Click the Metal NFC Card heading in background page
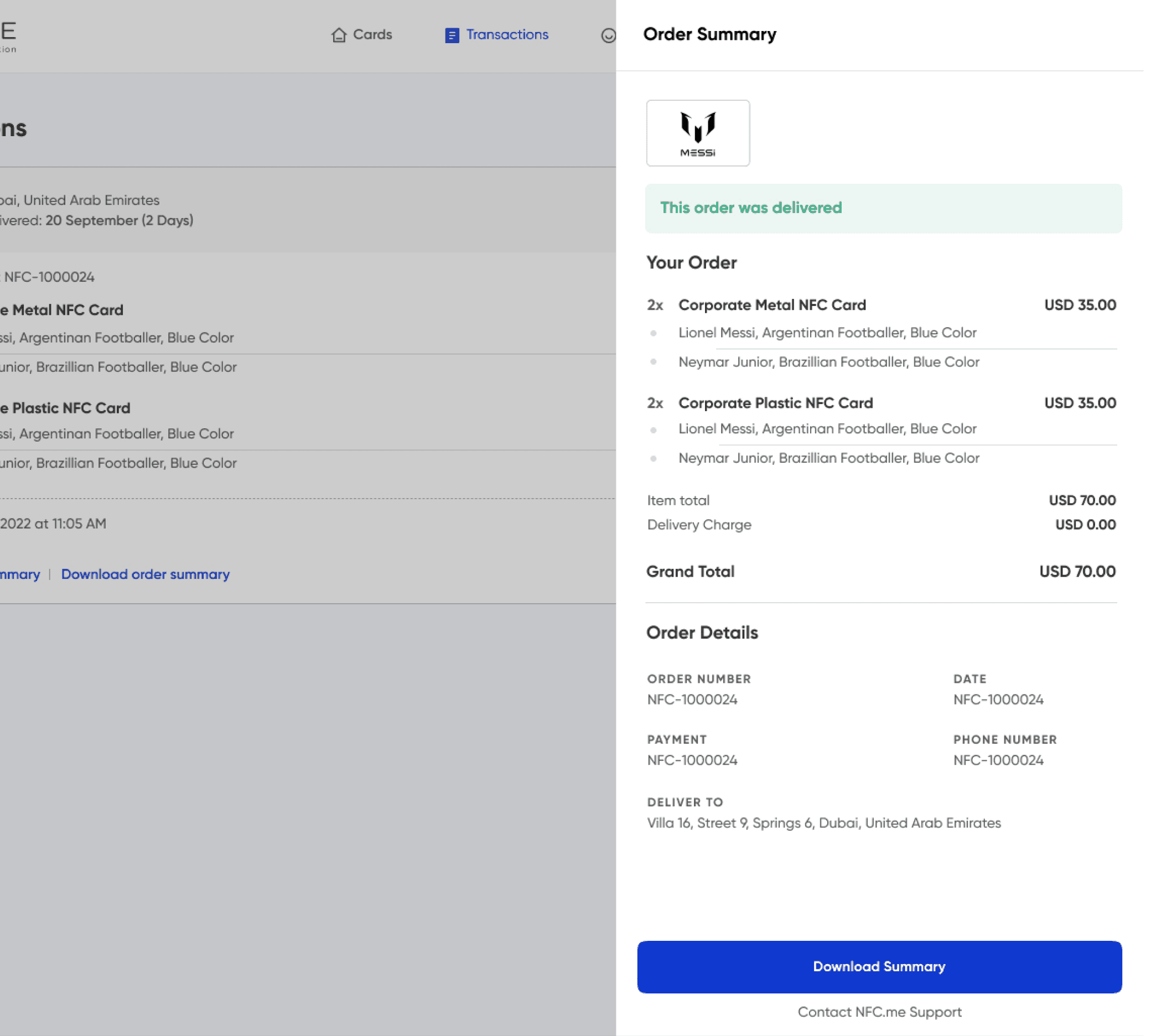 61,310
